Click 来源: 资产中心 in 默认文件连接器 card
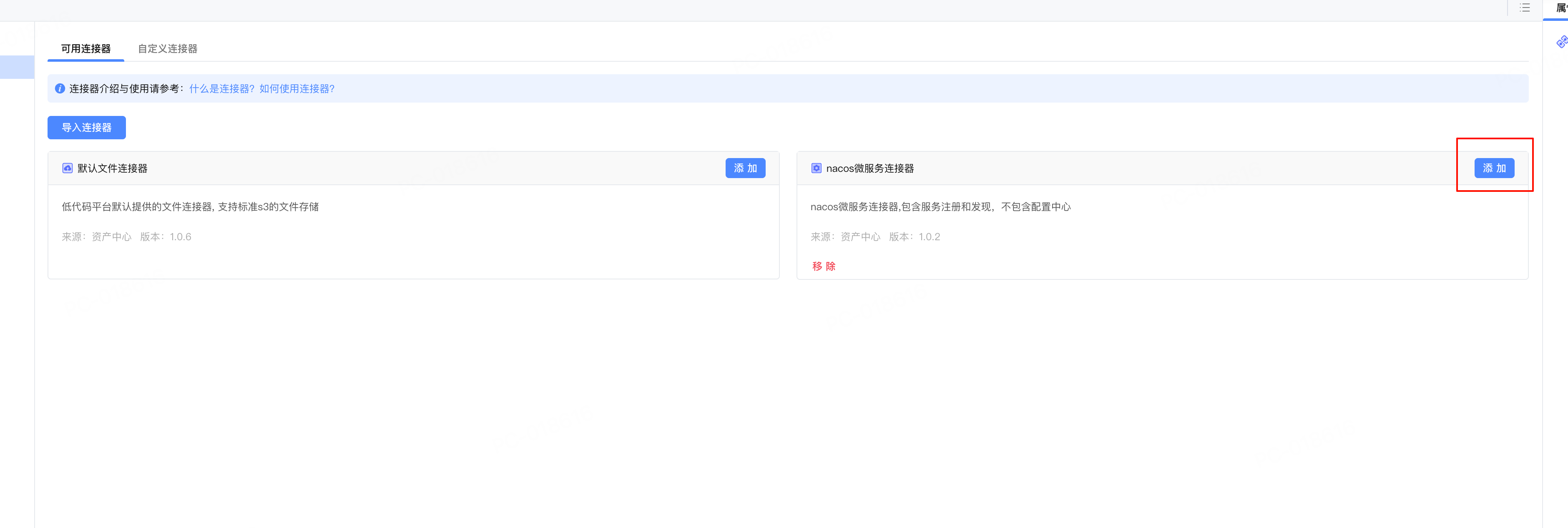Image resolution: width=1568 pixels, height=528 pixels. click(96, 237)
